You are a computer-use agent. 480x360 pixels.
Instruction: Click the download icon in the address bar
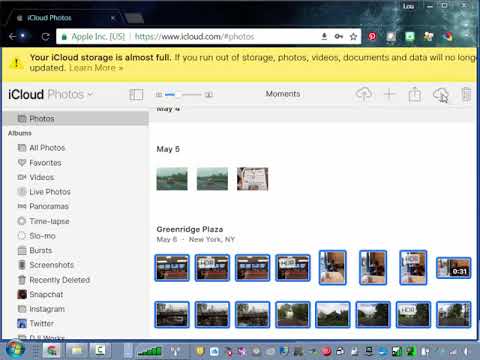(324, 36)
